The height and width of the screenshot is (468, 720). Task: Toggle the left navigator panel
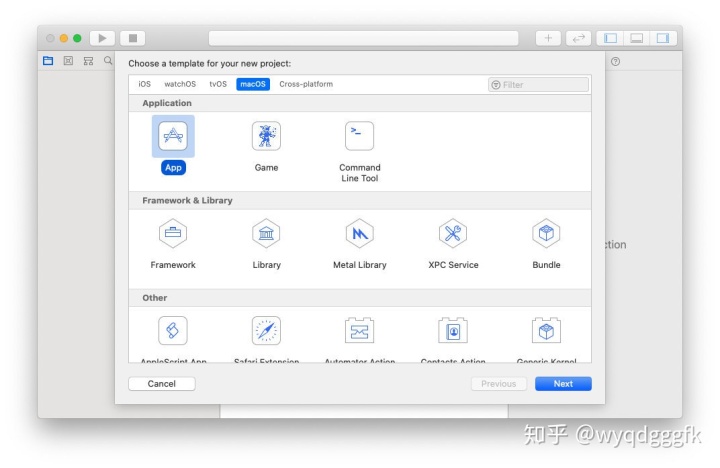pyautogui.click(x=610, y=38)
